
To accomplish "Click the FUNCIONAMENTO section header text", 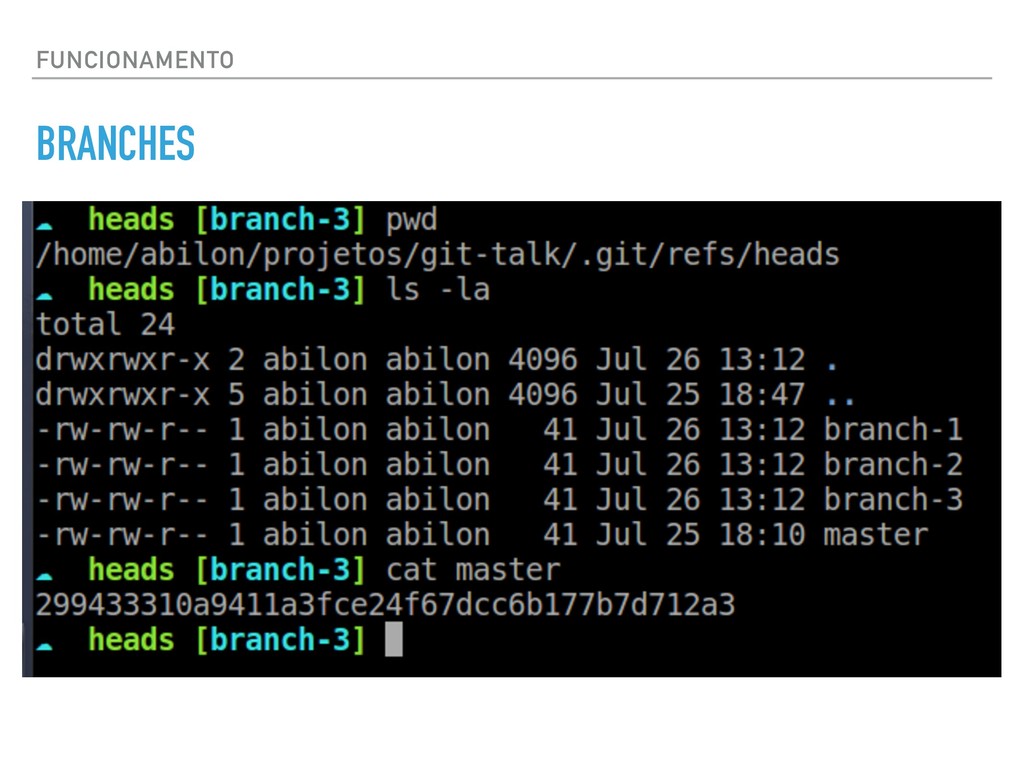I will click(134, 60).
